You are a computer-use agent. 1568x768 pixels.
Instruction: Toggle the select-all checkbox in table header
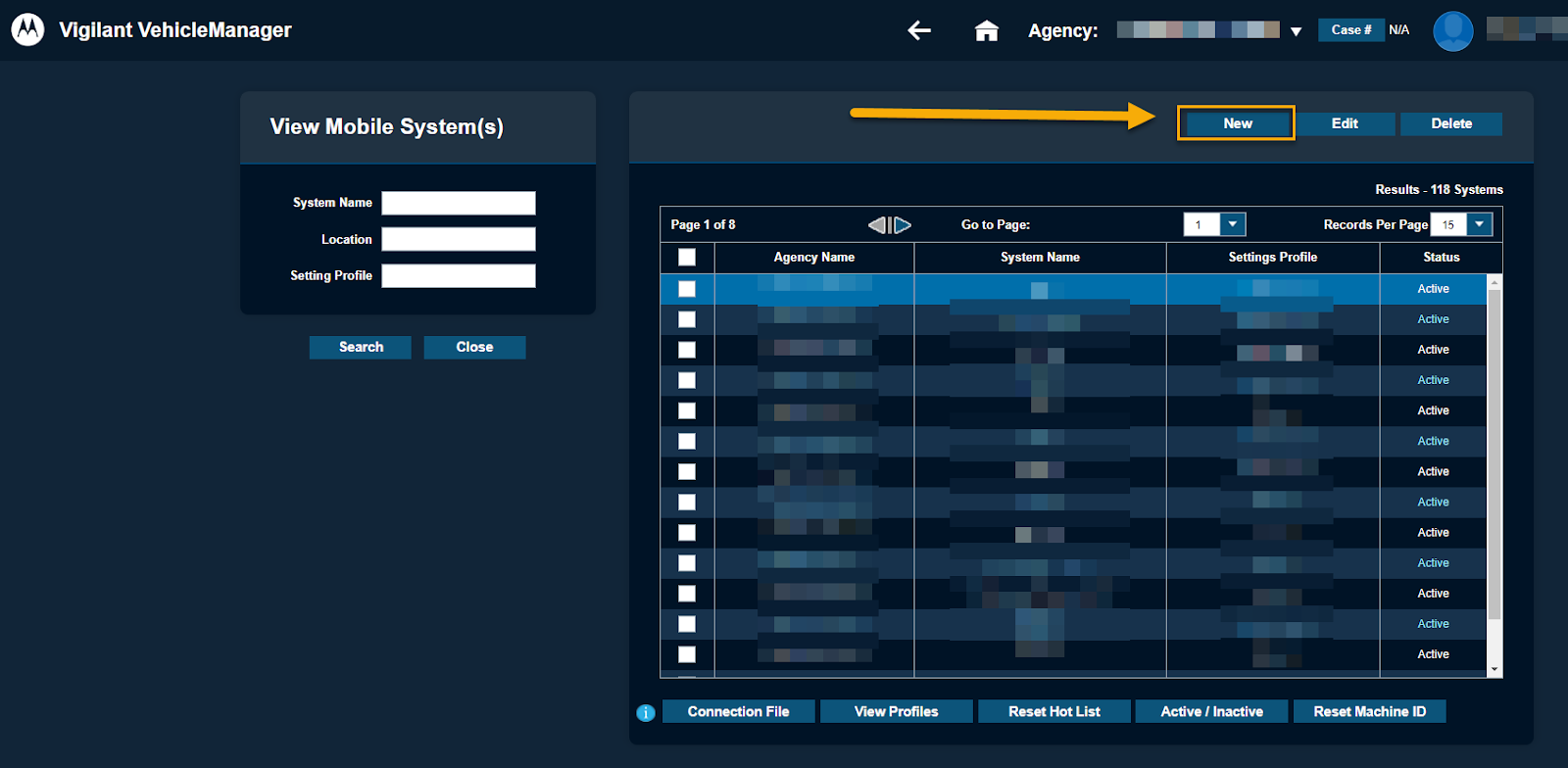click(687, 257)
